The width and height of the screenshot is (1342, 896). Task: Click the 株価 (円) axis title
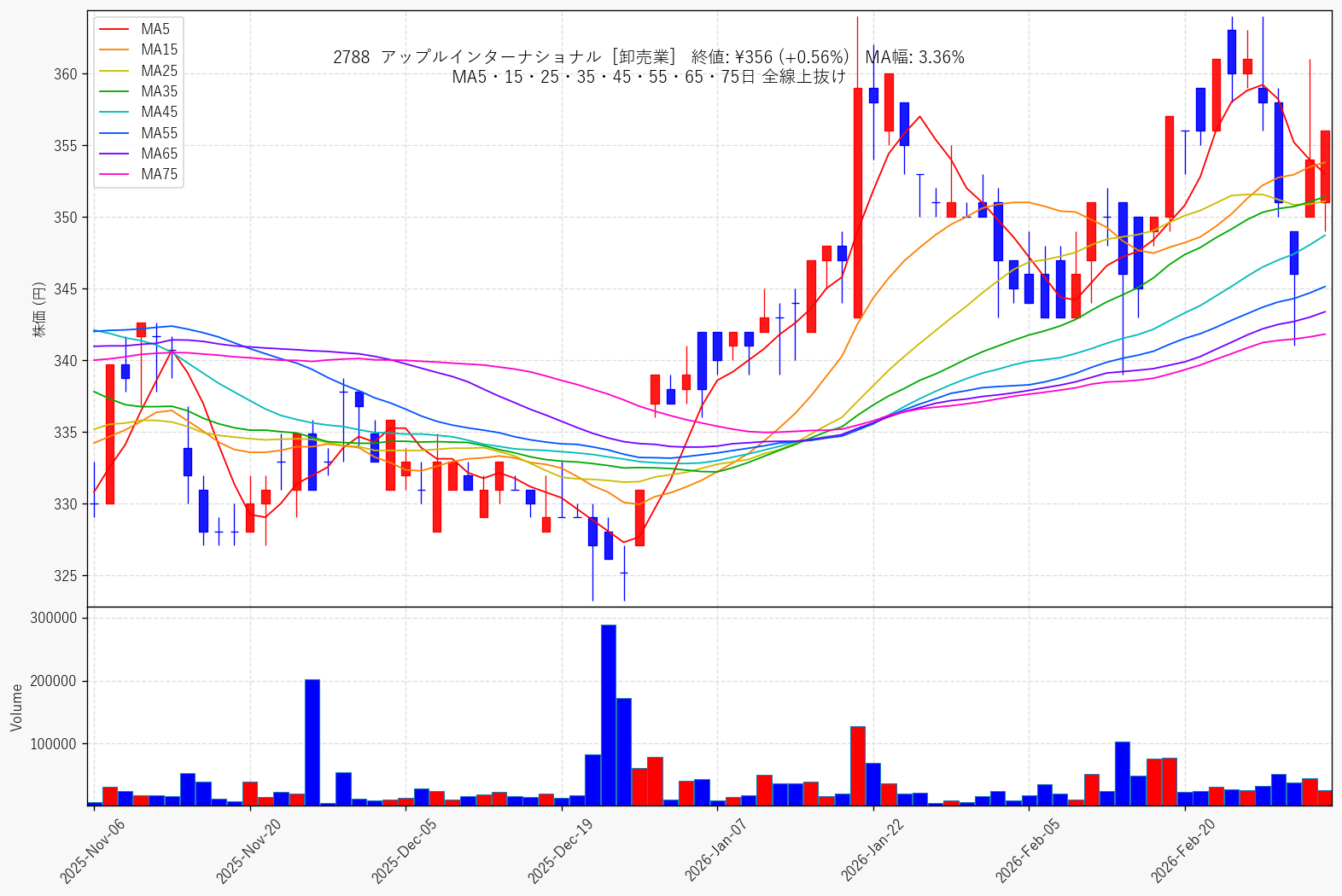(38, 310)
